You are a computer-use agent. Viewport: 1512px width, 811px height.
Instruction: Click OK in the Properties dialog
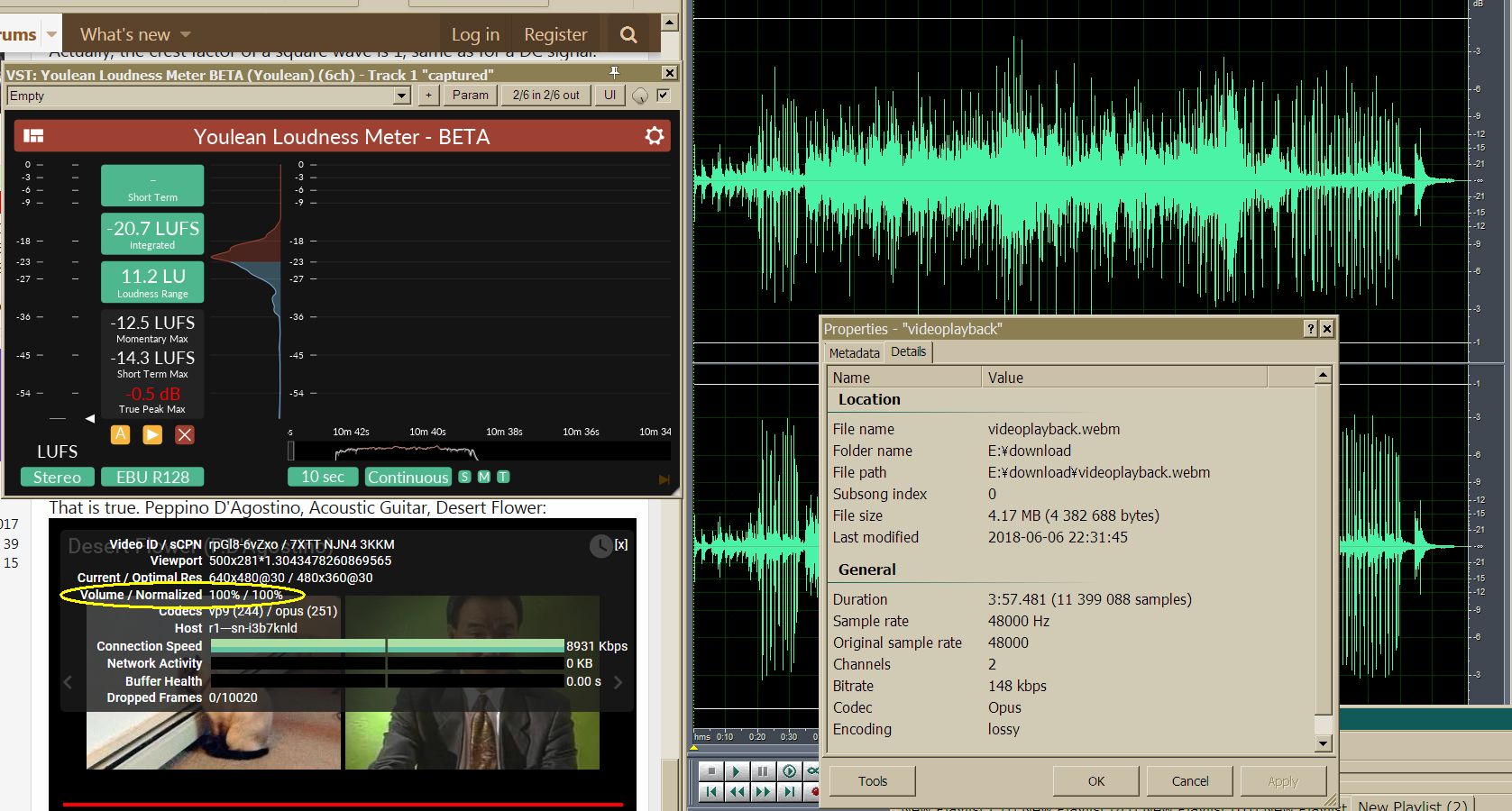[x=1096, y=781]
